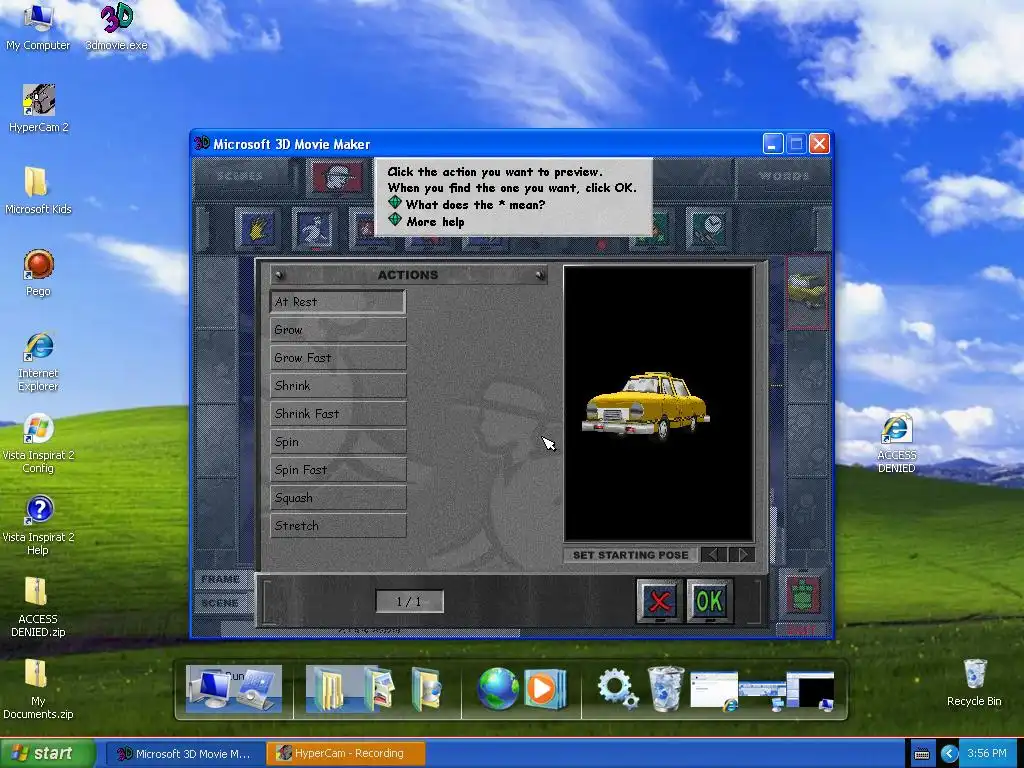Step starting pose forward with right arrow
This screenshot has width=1024, height=768.
click(742, 555)
